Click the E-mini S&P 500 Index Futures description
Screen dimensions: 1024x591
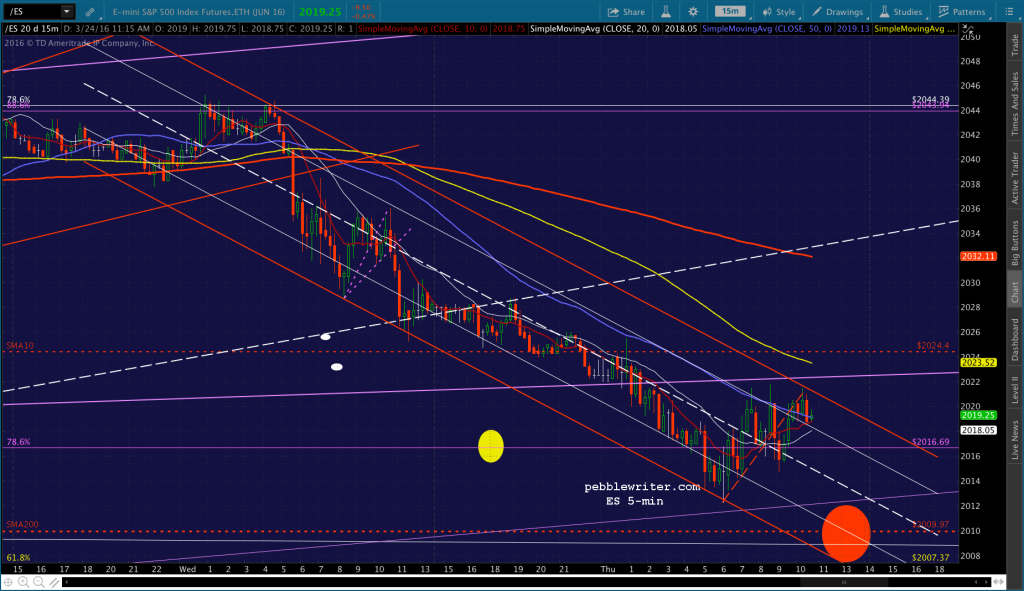tap(199, 12)
